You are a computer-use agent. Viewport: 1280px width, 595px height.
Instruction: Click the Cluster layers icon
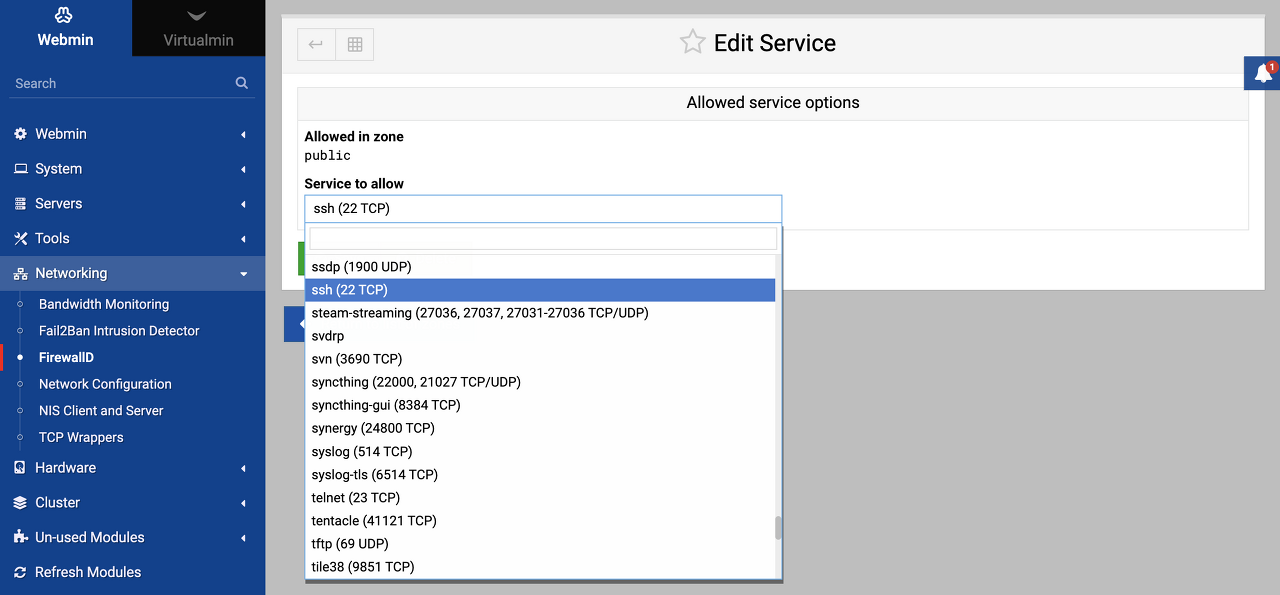[20, 502]
